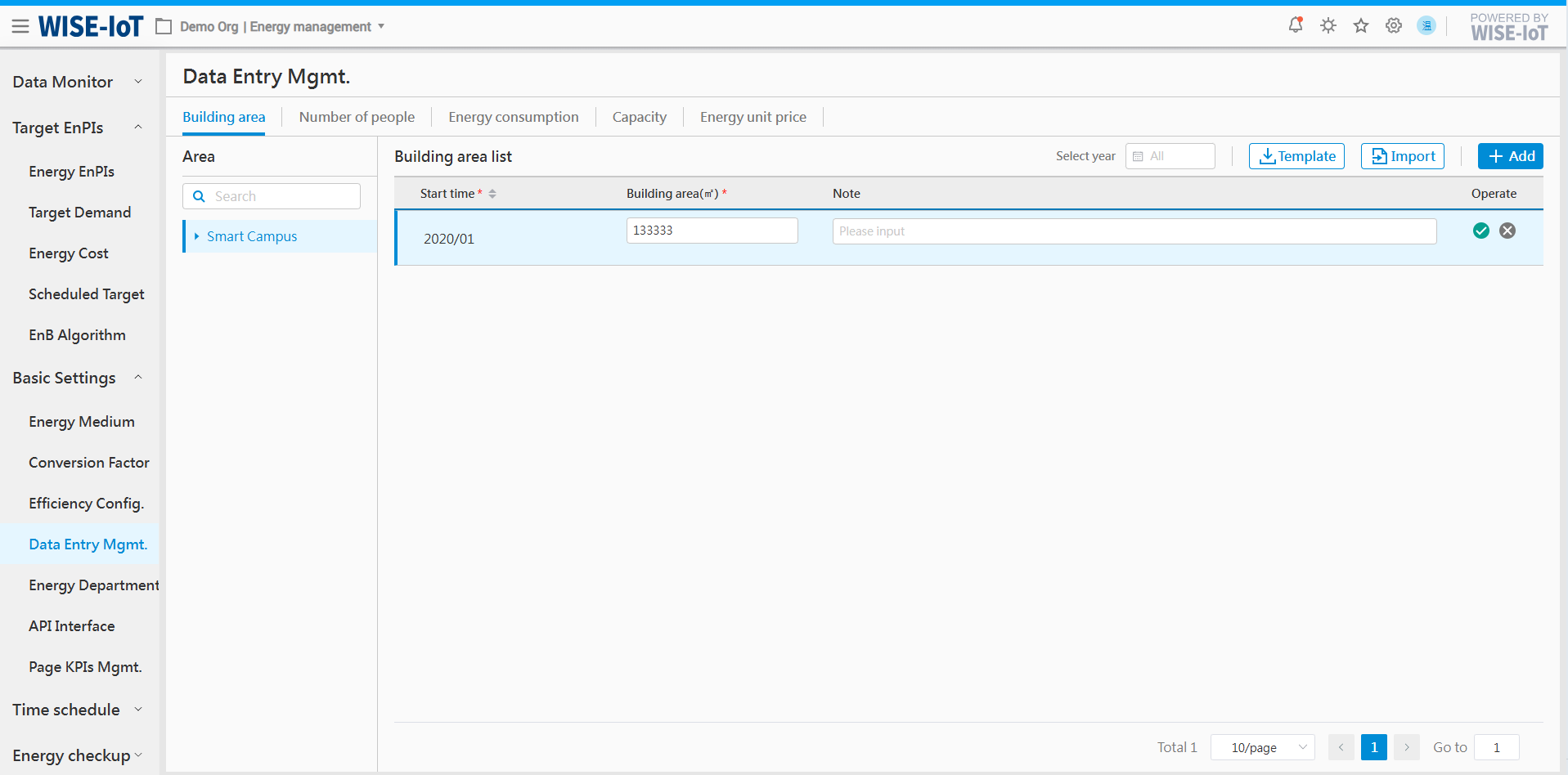Click the Note input field

[x=1134, y=231]
